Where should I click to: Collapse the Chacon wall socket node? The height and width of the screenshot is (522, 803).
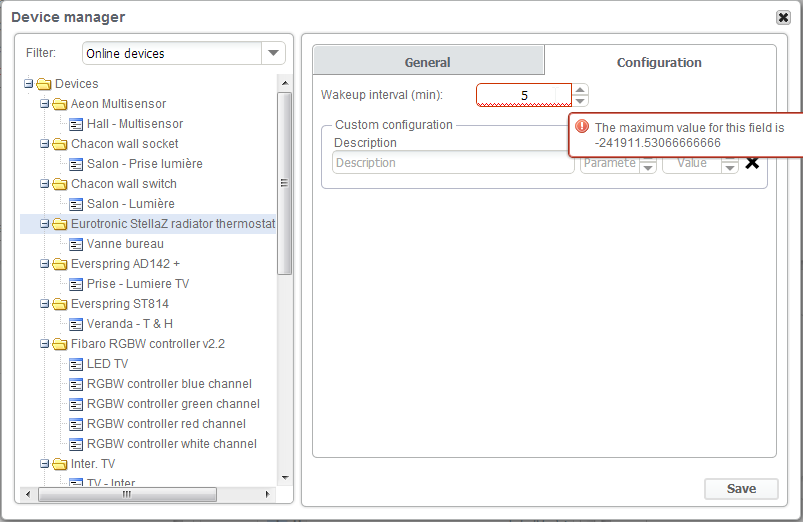click(44, 144)
